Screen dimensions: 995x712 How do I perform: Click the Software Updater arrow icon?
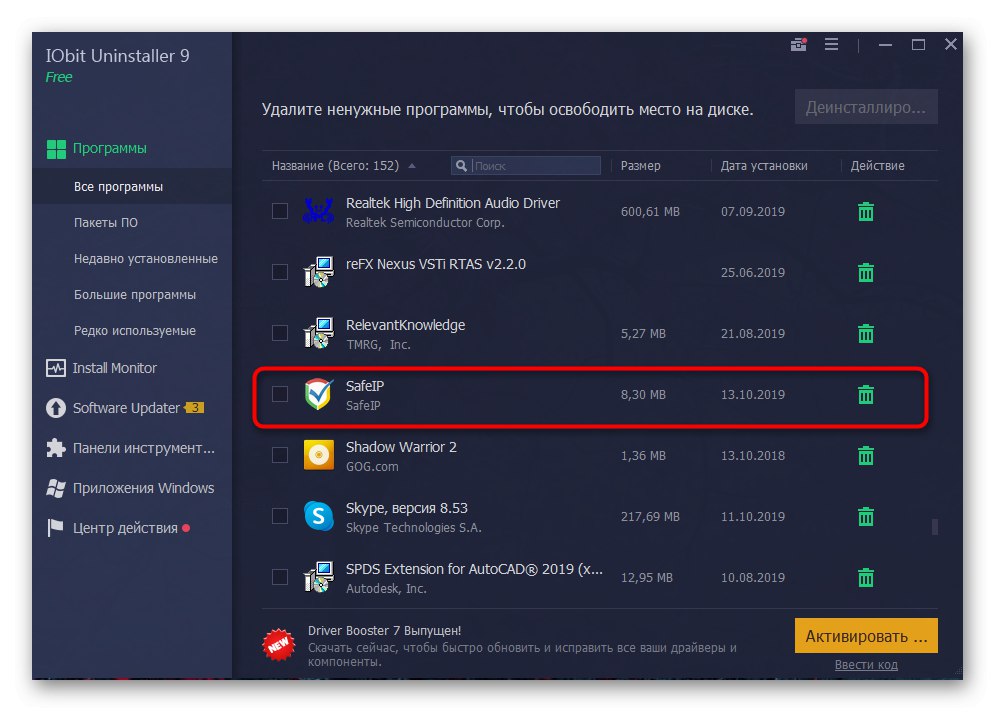click(56, 408)
